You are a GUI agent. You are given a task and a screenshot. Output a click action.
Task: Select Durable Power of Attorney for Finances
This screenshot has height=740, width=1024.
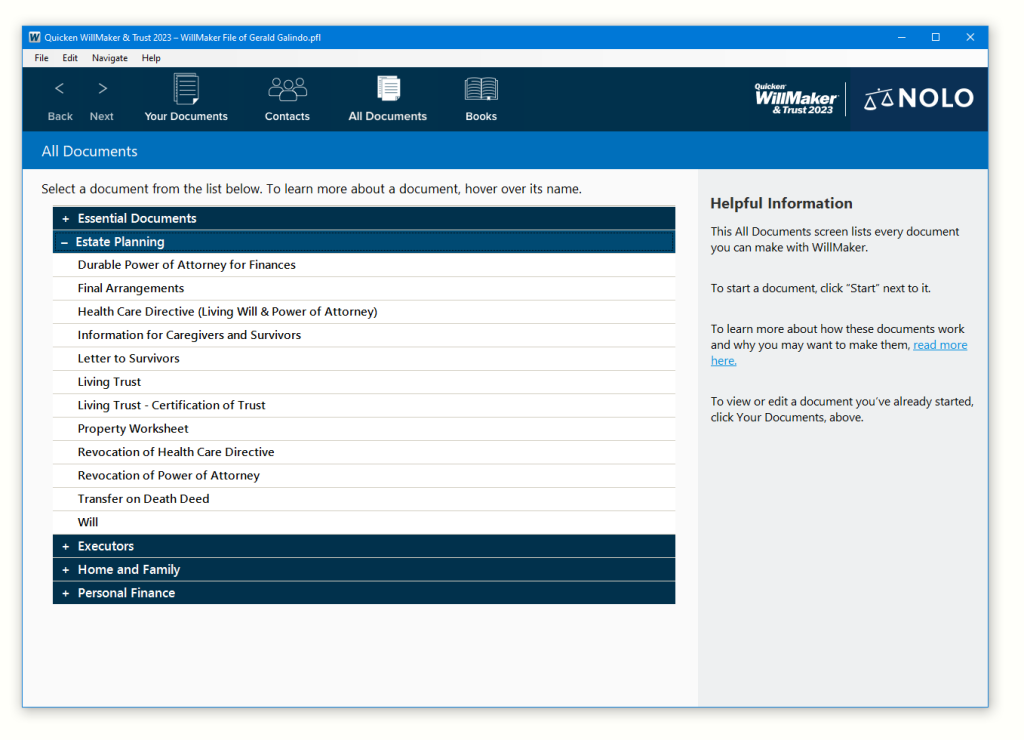click(187, 265)
